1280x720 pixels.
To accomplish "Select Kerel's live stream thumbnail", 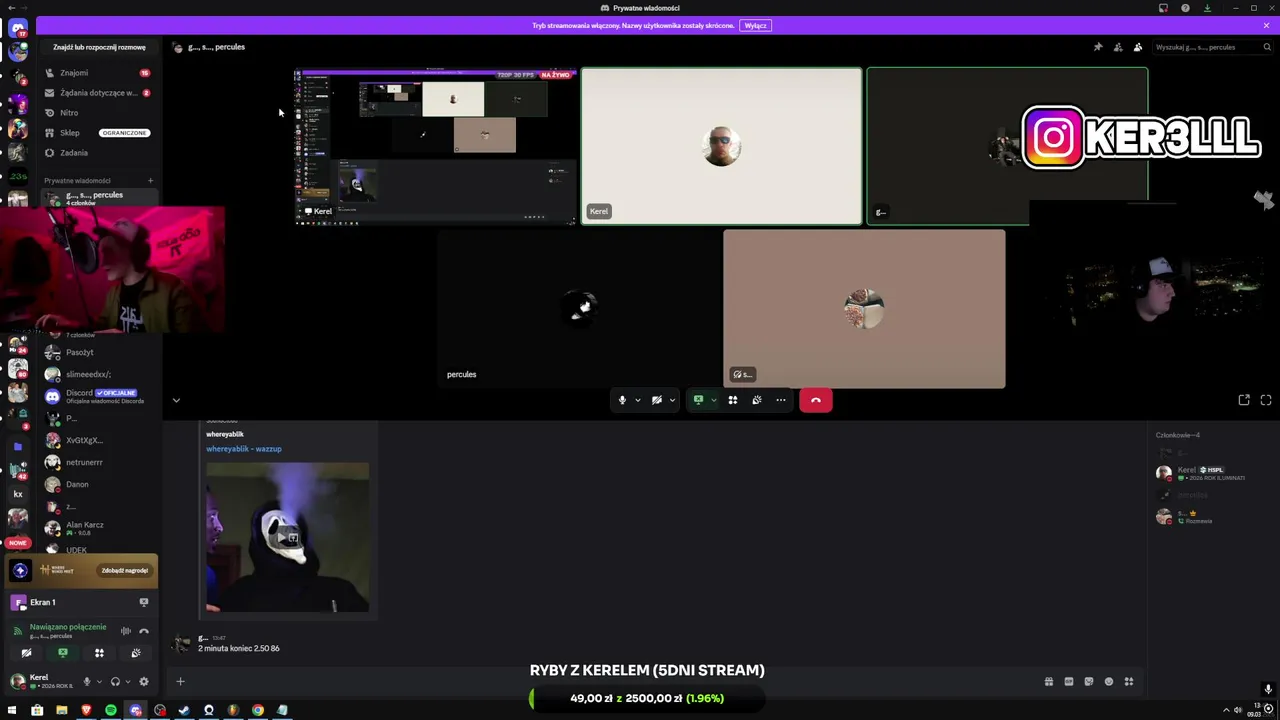I will pyautogui.click(x=436, y=146).
